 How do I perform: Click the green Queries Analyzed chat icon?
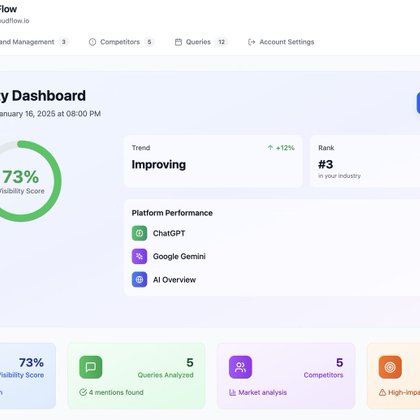pyautogui.click(x=91, y=367)
